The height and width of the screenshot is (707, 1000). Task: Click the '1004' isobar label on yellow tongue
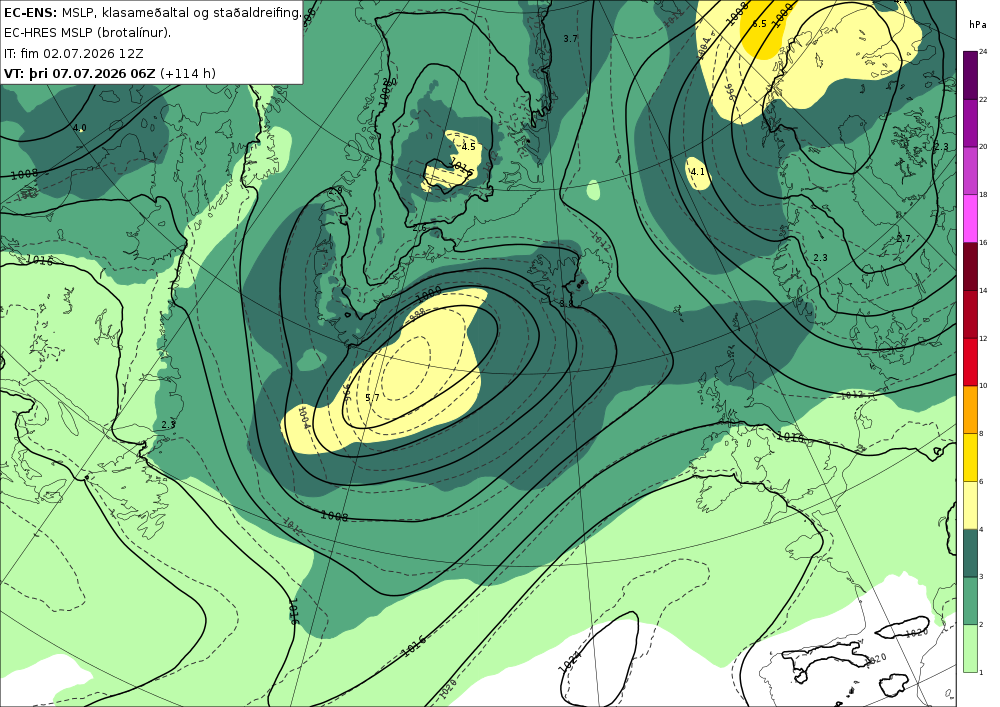303,418
